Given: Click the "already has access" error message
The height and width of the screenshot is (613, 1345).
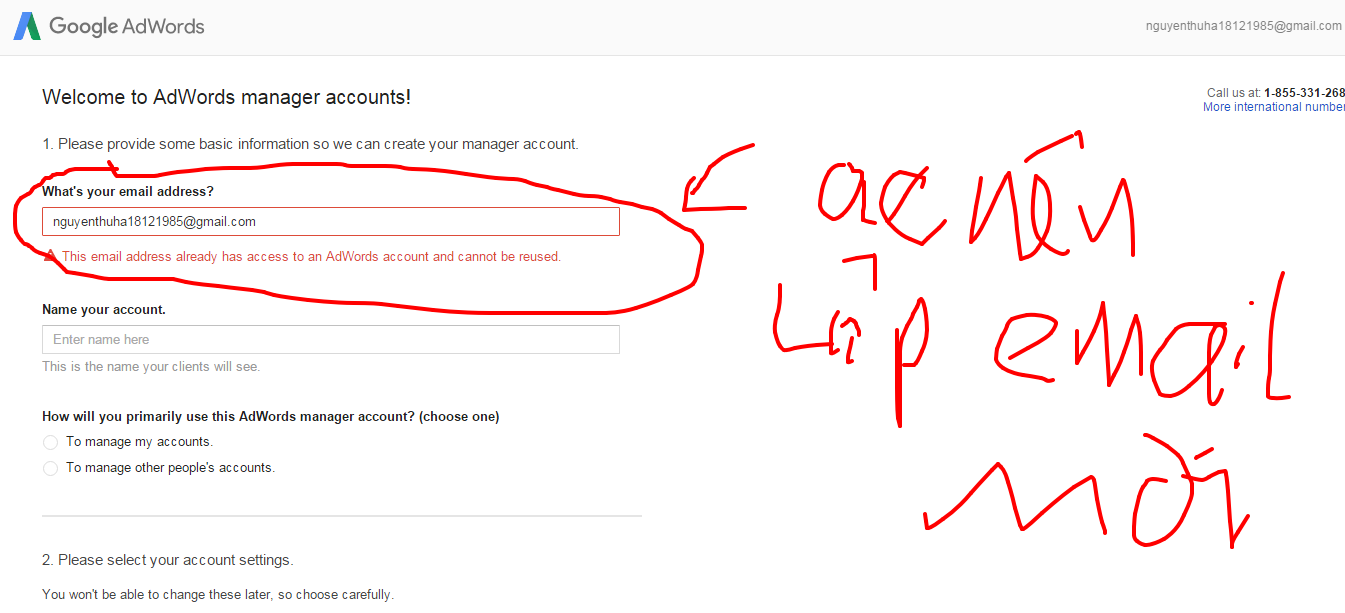Looking at the screenshot, I should 312,257.
